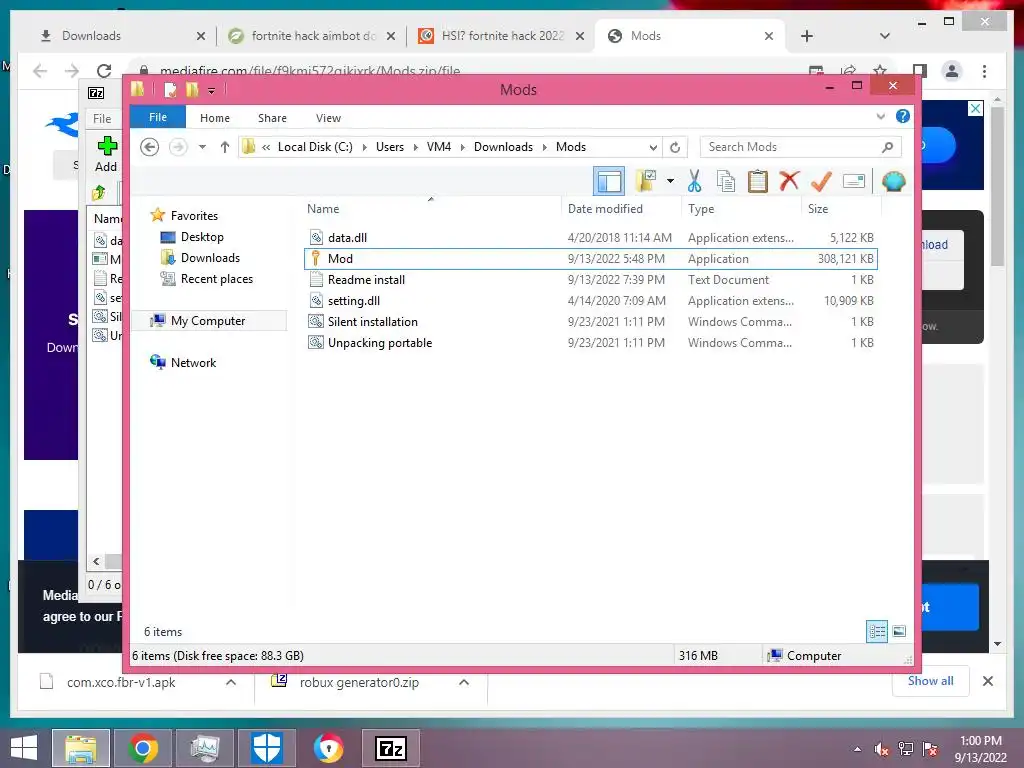1024x768 pixels.
Task: Expand robux generator0.zip download options
Action: coord(464,682)
